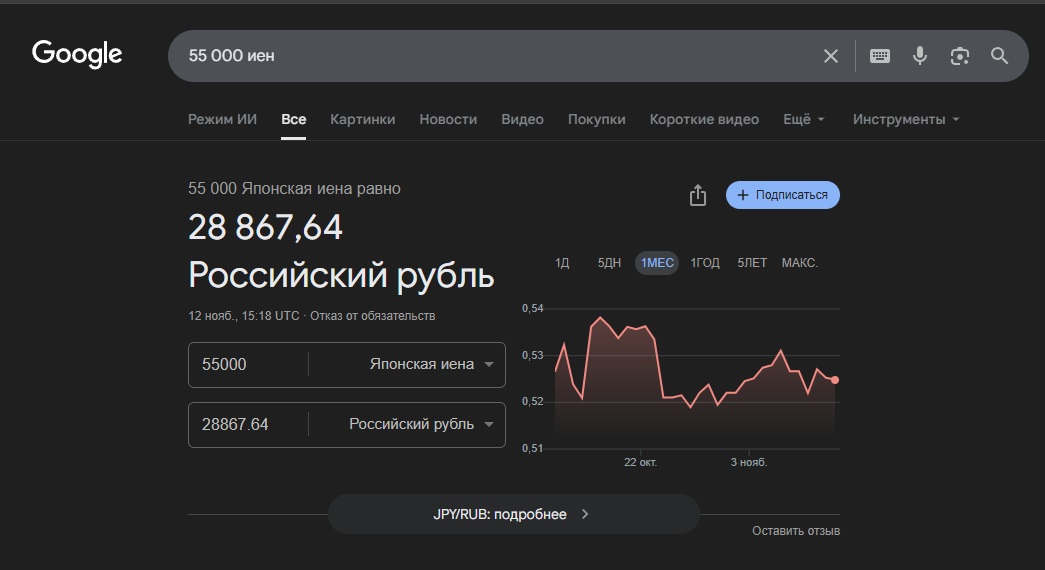Screen dimensions: 1045x570
Task: Click the Подписаться button
Action: pos(782,195)
